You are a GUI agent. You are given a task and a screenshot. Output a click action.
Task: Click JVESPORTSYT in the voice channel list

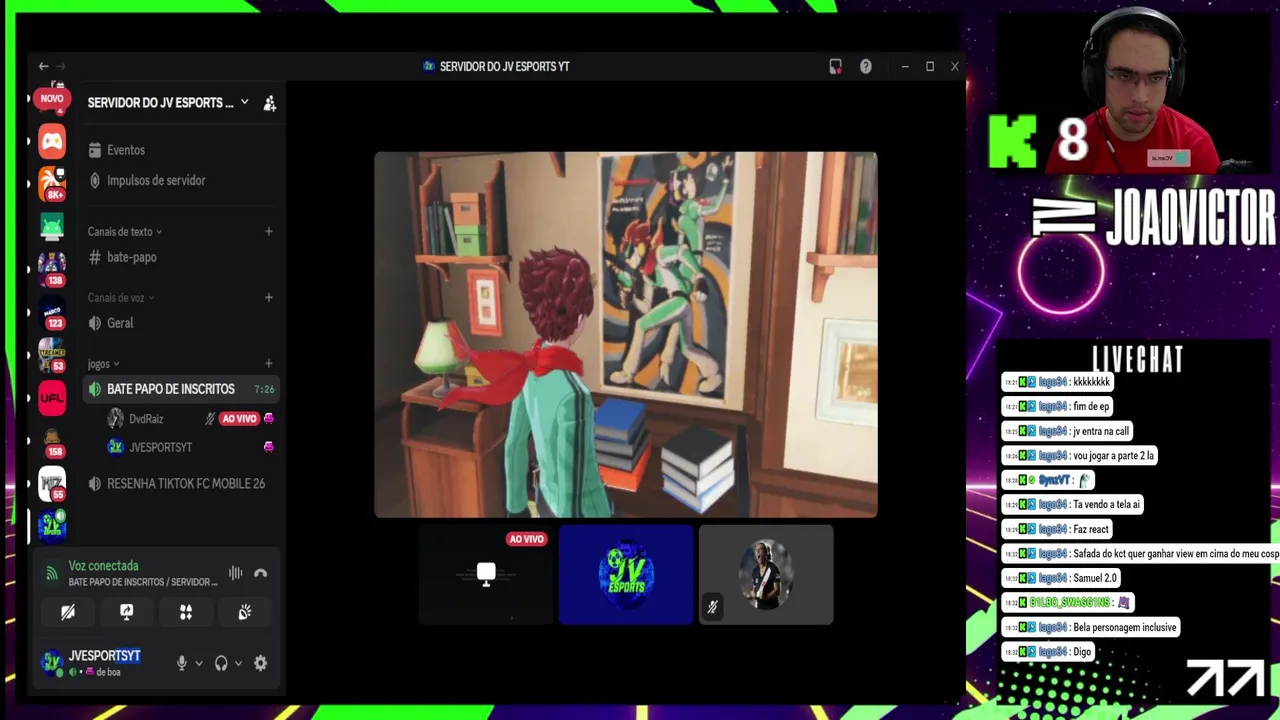[x=160, y=447]
